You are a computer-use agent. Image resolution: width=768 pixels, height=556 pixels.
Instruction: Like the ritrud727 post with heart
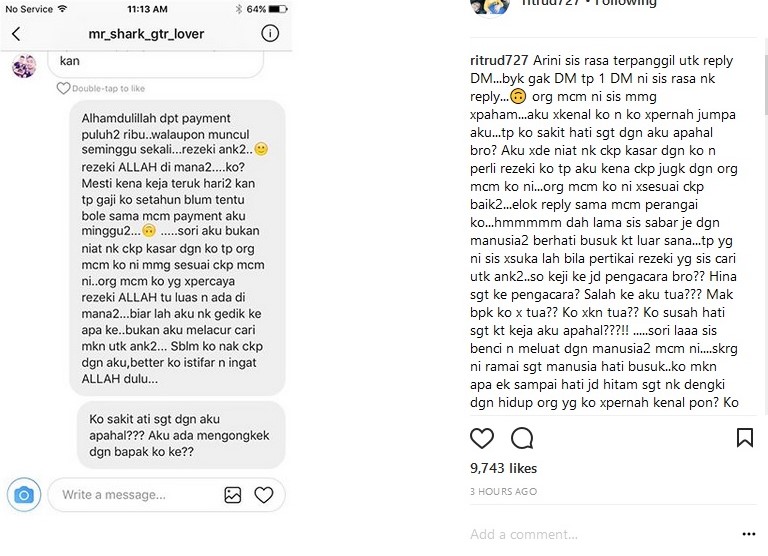pos(482,438)
